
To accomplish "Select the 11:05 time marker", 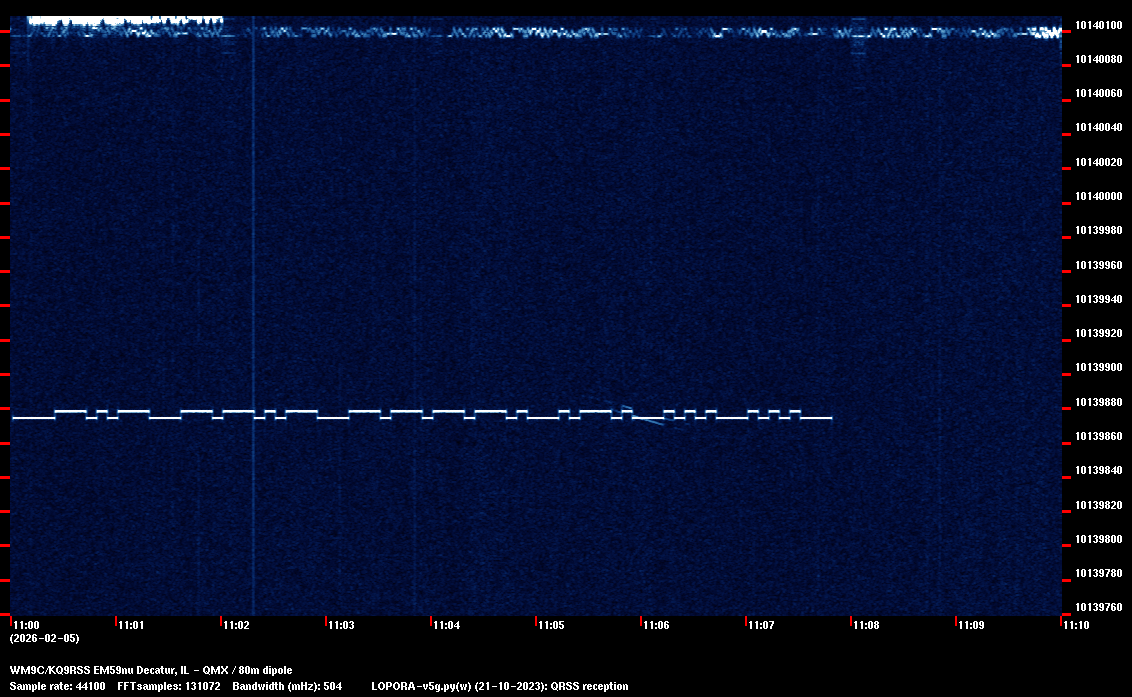I will click(x=551, y=625).
